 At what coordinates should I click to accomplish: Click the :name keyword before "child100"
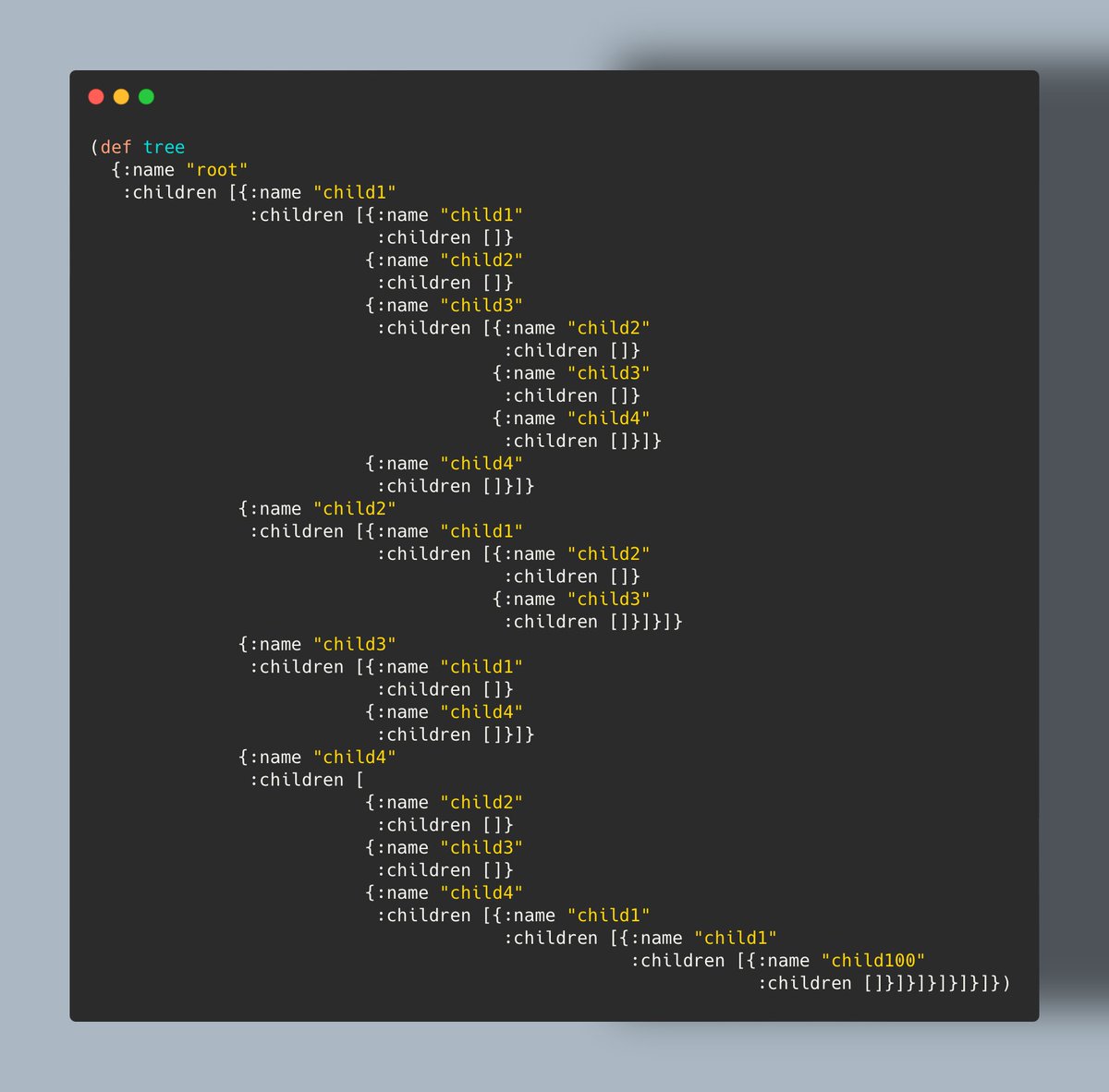(x=783, y=961)
